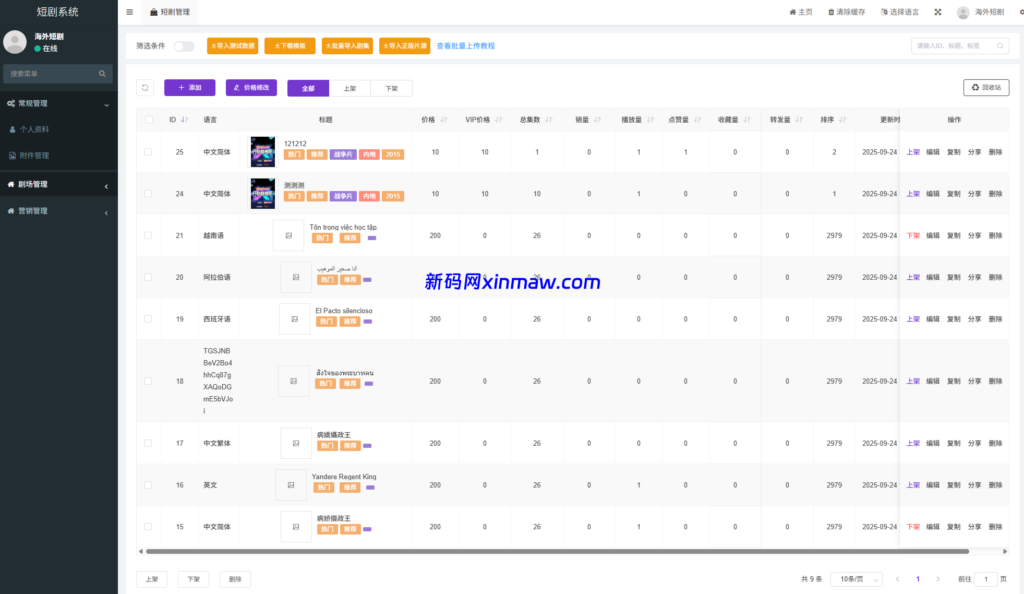Click the ID column sort icon
The height and width of the screenshot is (594, 1024).
pyautogui.click(x=185, y=119)
